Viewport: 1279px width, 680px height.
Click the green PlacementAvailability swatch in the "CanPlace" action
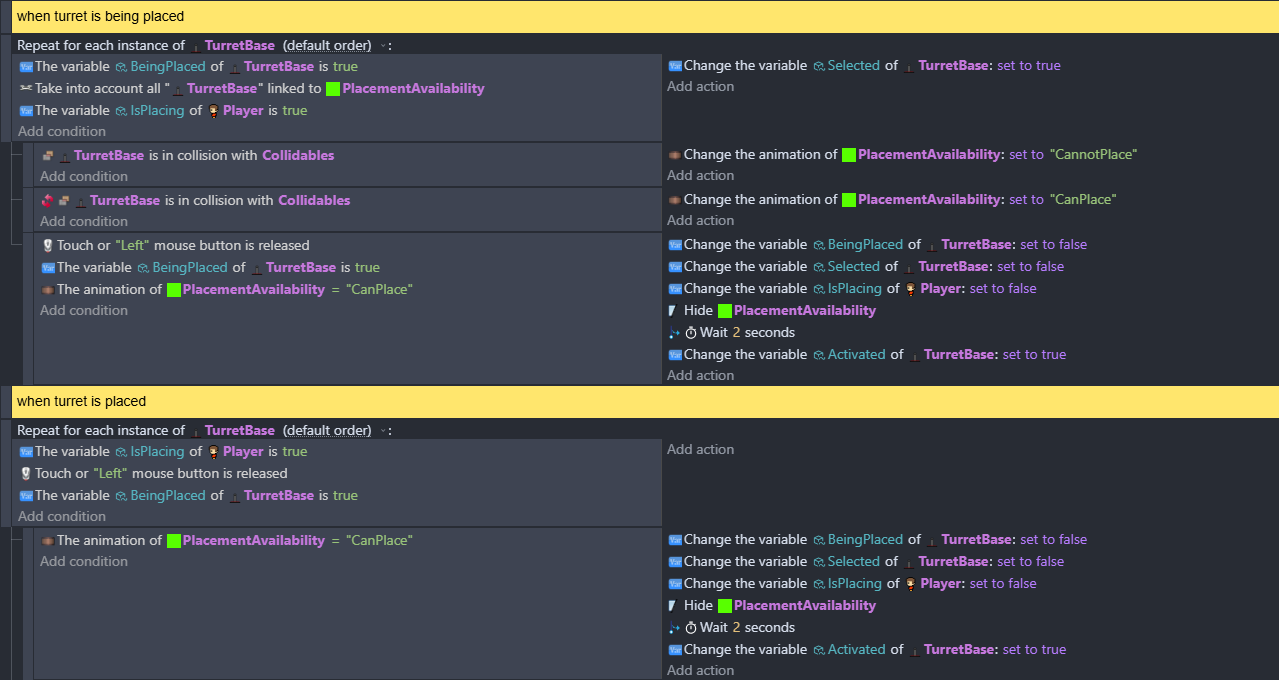849,199
